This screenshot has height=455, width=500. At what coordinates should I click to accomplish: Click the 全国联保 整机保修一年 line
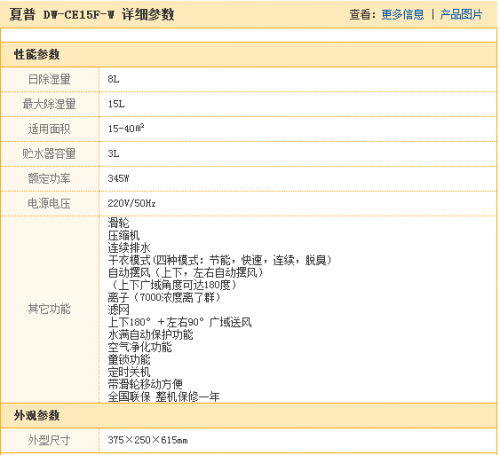(x=164, y=397)
